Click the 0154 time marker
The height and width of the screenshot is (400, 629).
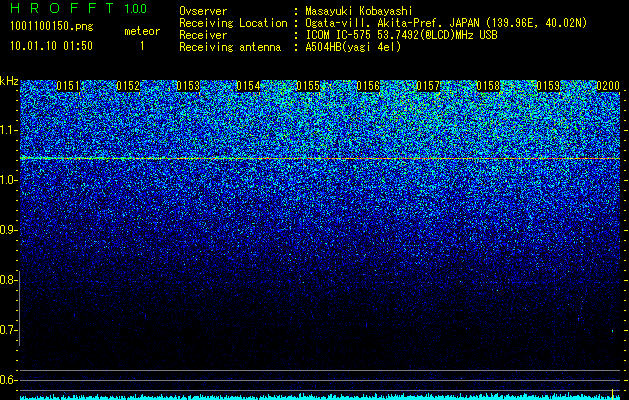tap(248, 86)
